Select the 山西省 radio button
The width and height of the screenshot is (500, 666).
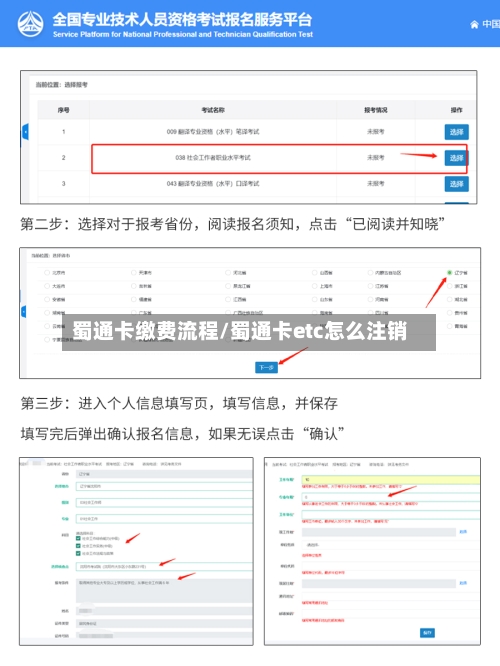(314, 273)
